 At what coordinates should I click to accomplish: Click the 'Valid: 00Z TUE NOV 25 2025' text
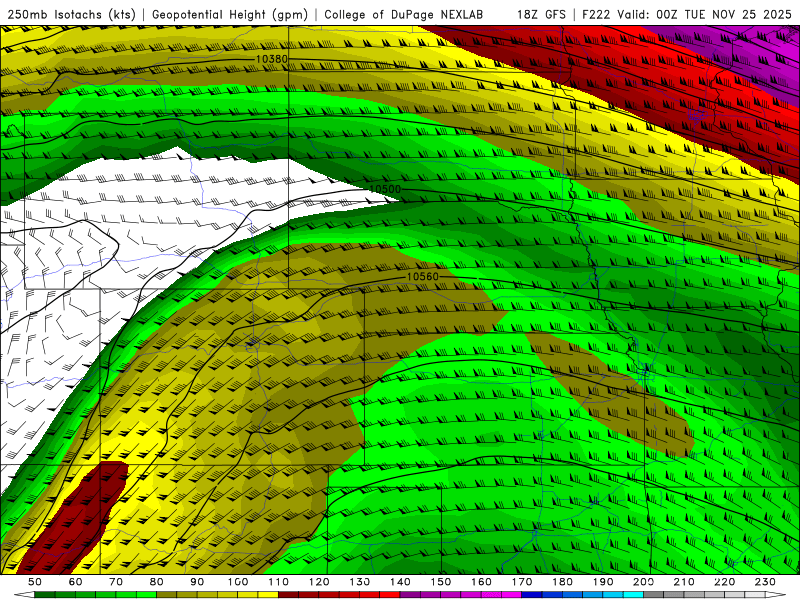pos(704,15)
